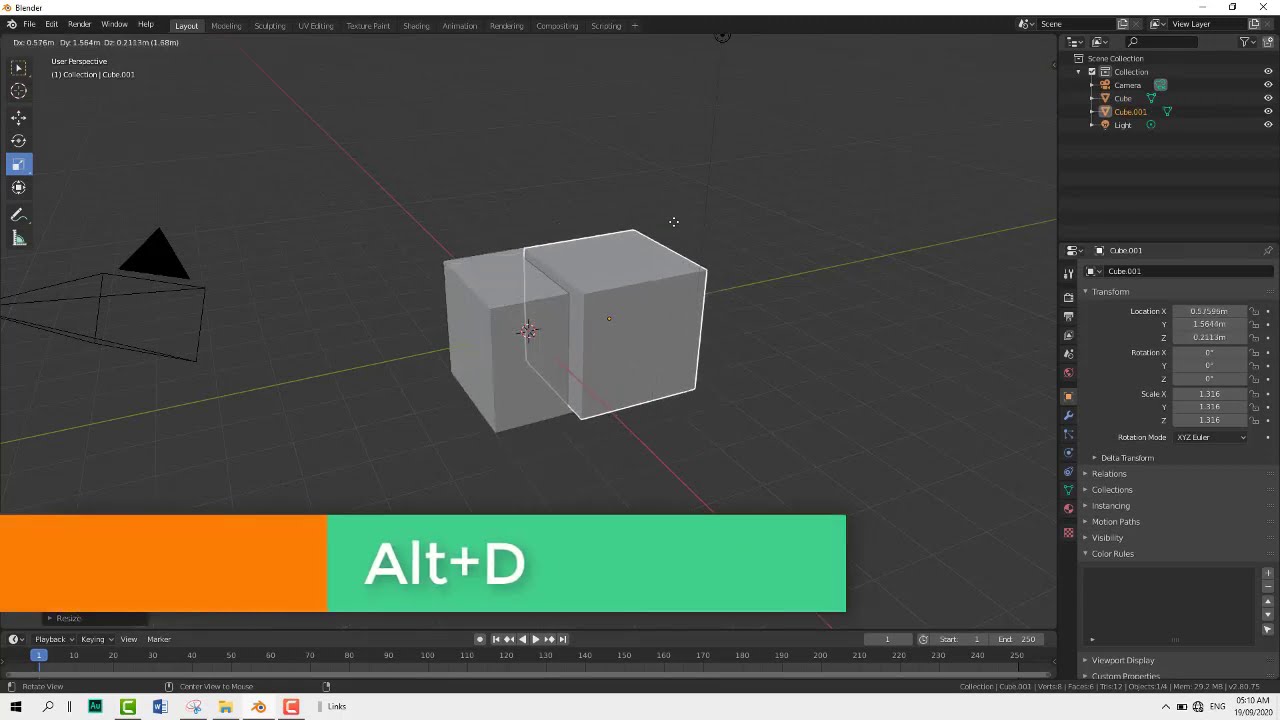This screenshot has width=1280, height=720.
Task: Hide the Camera with its eye icon
Action: click(x=1267, y=85)
